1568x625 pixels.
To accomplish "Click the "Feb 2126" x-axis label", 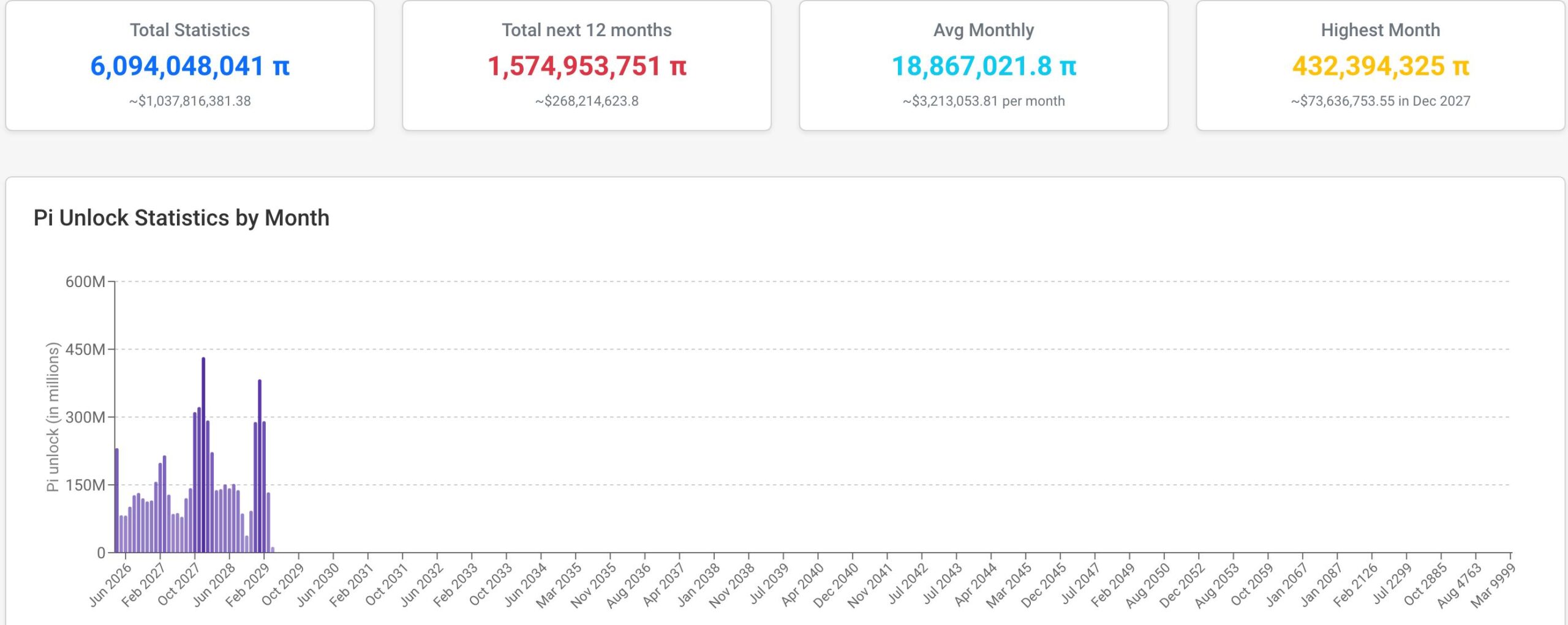I will [1356, 585].
